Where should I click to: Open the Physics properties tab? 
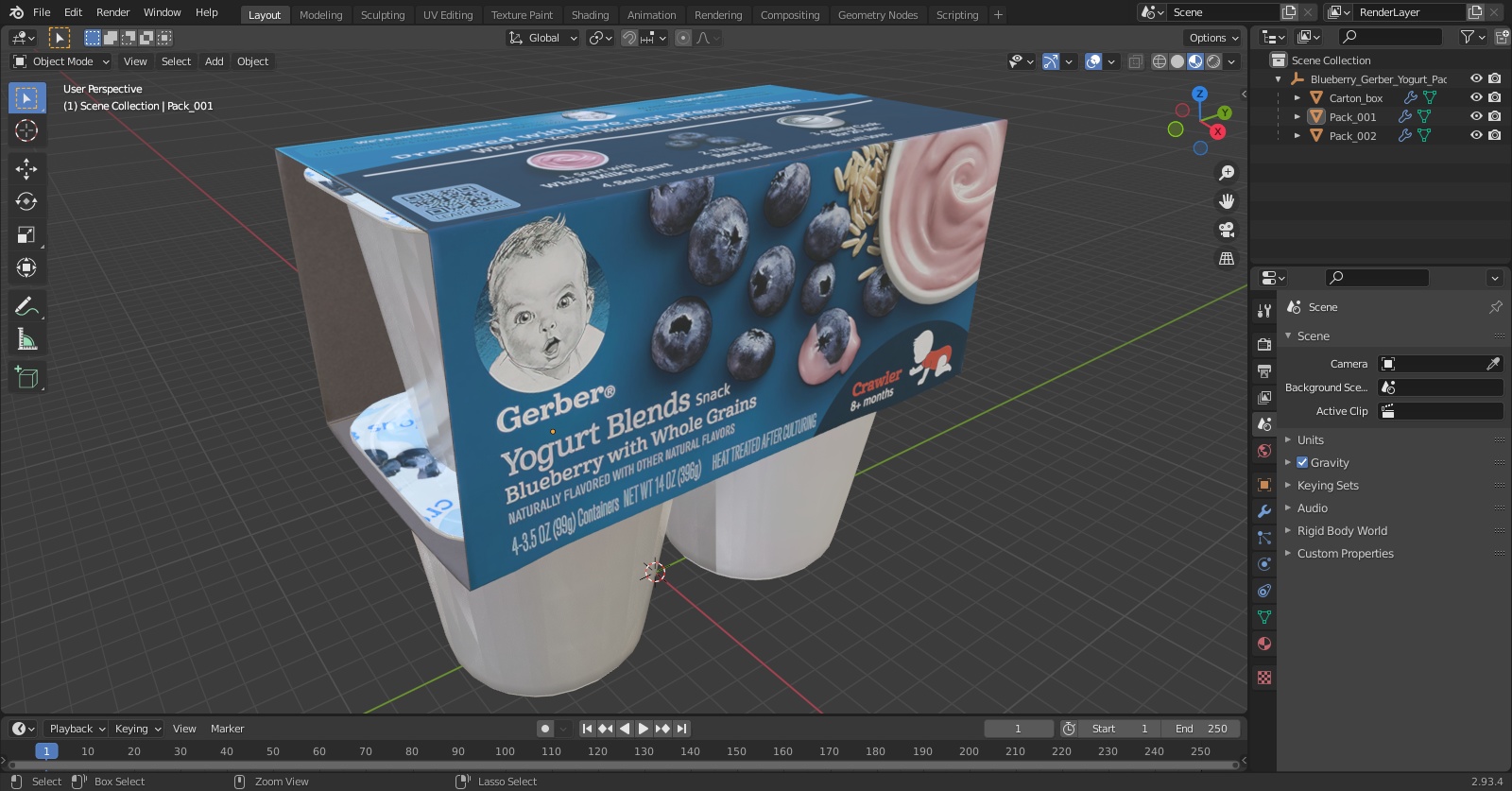(x=1264, y=564)
